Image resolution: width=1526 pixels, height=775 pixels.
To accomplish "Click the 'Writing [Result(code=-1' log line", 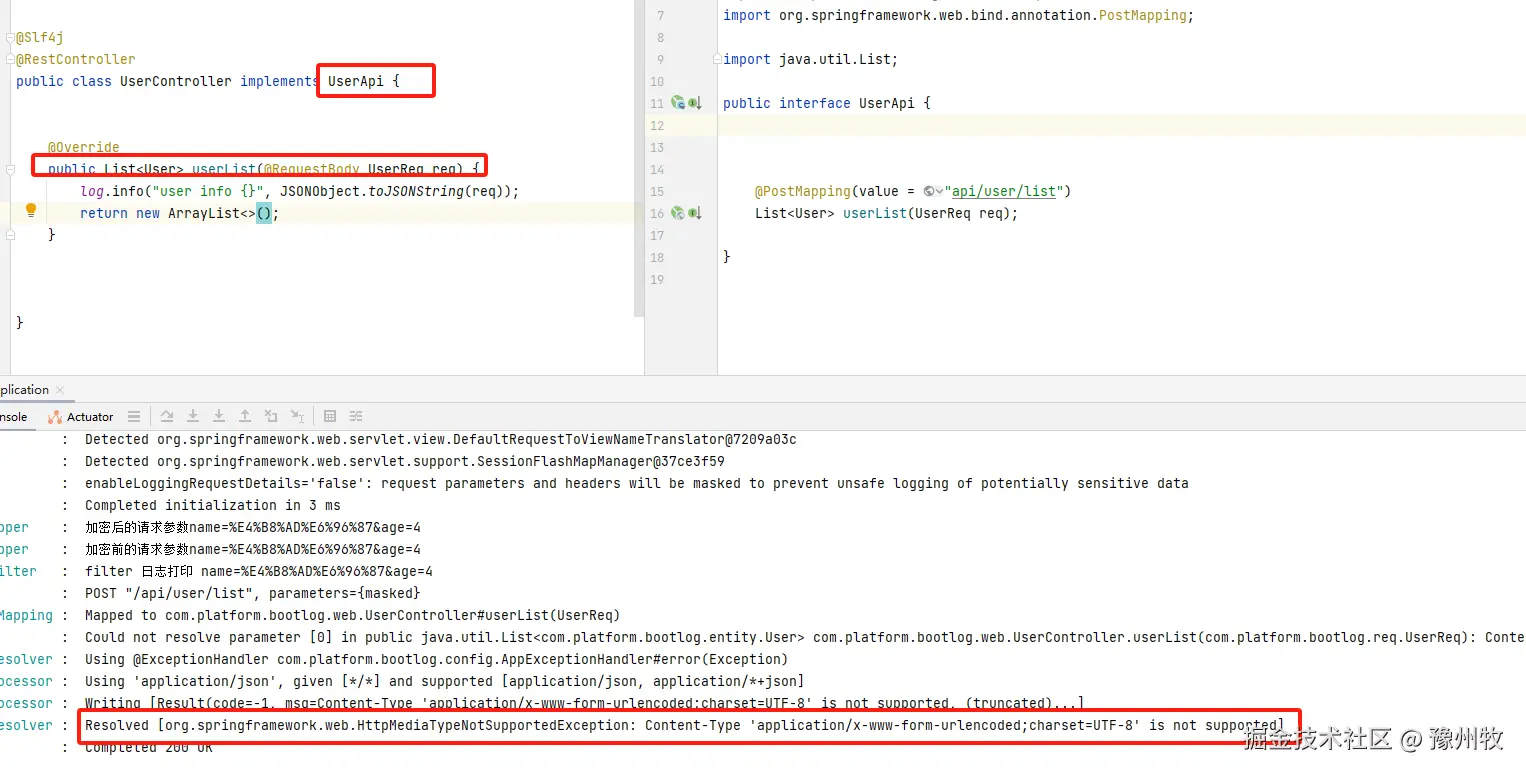I will tap(585, 703).
